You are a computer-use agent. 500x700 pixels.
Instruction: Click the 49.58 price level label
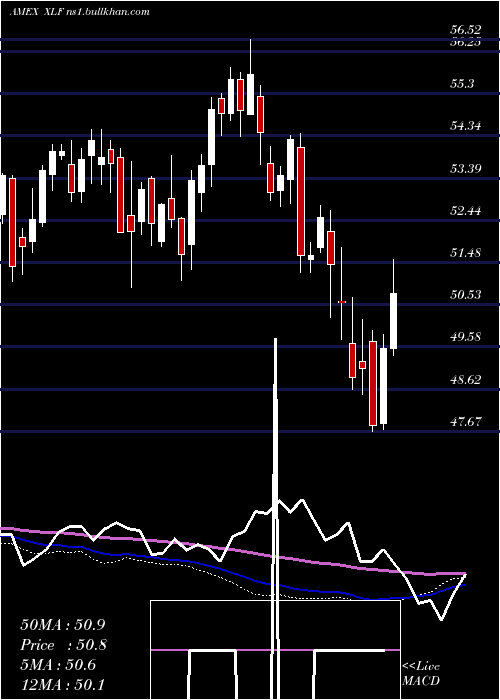point(466,337)
